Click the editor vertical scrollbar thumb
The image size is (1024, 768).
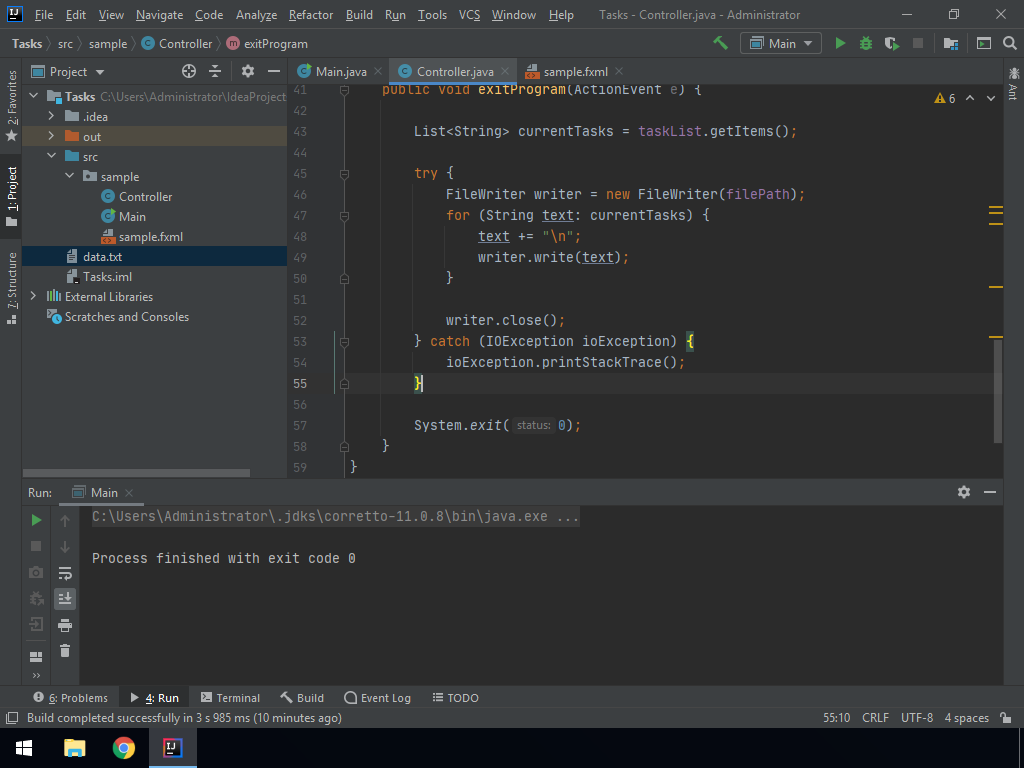[998, 392]
